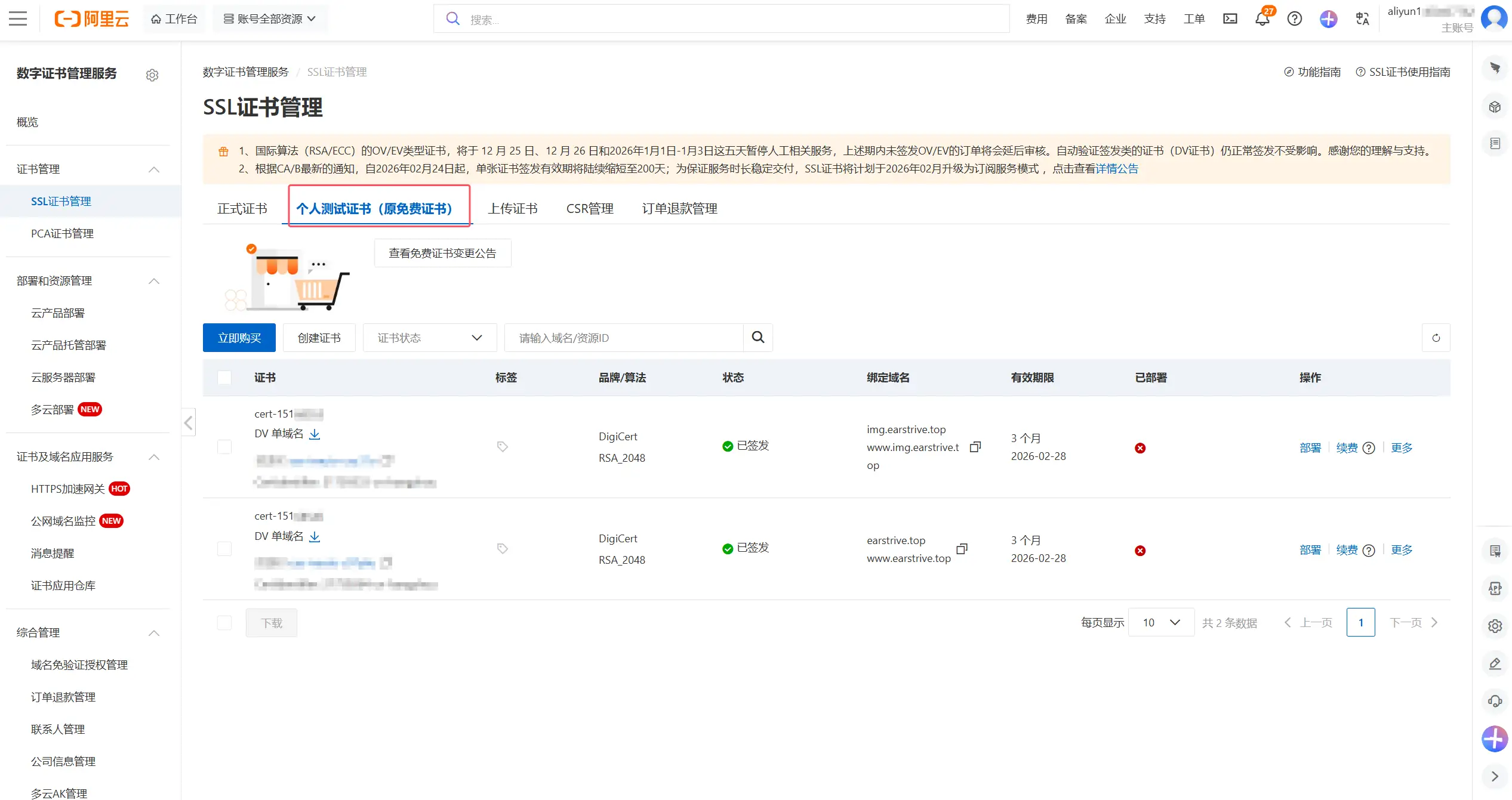Switch to the 正式证书 tab
1512x800 pixels.
242,208
